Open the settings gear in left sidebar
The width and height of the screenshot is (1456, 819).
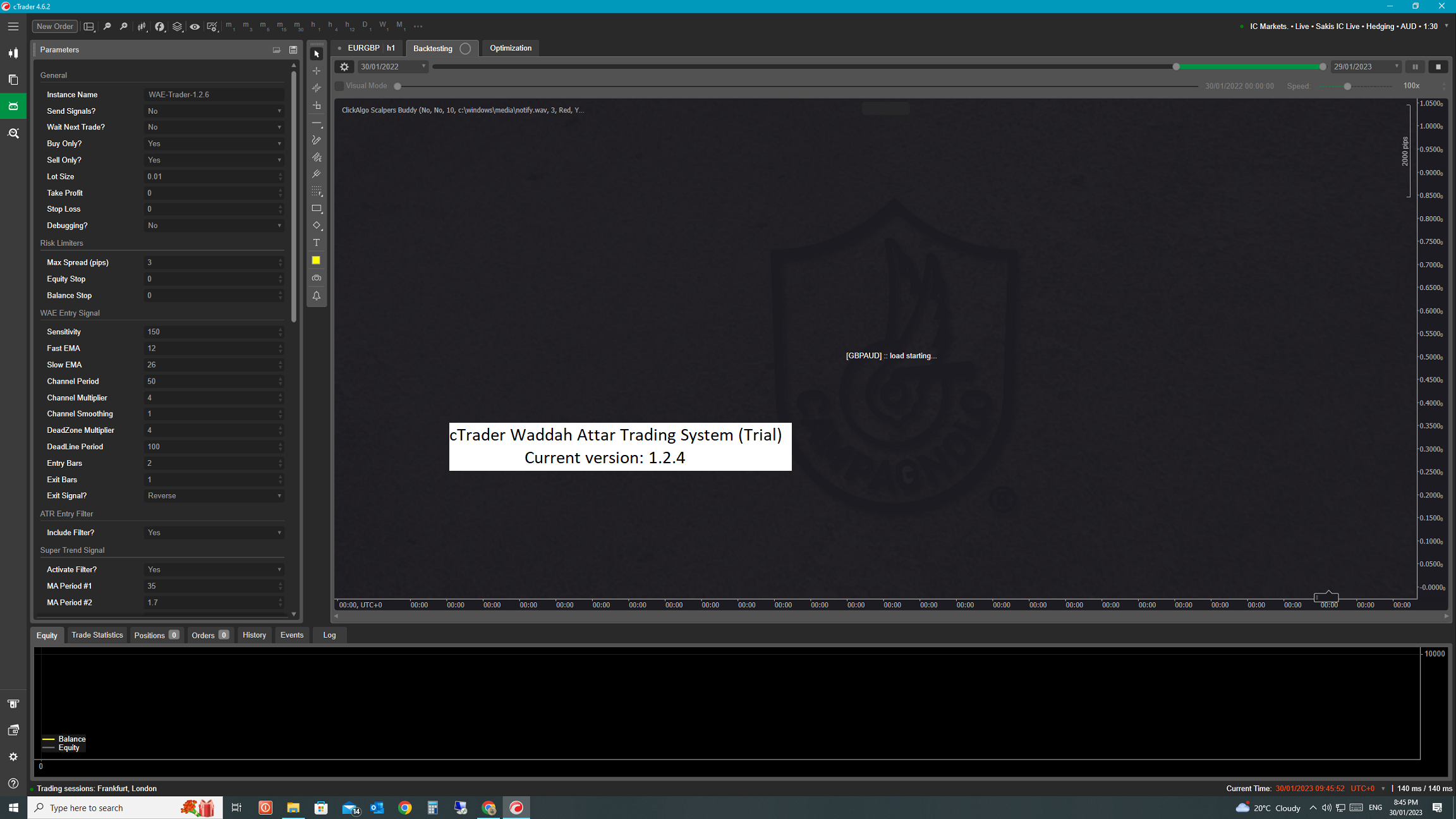point(13,756)
